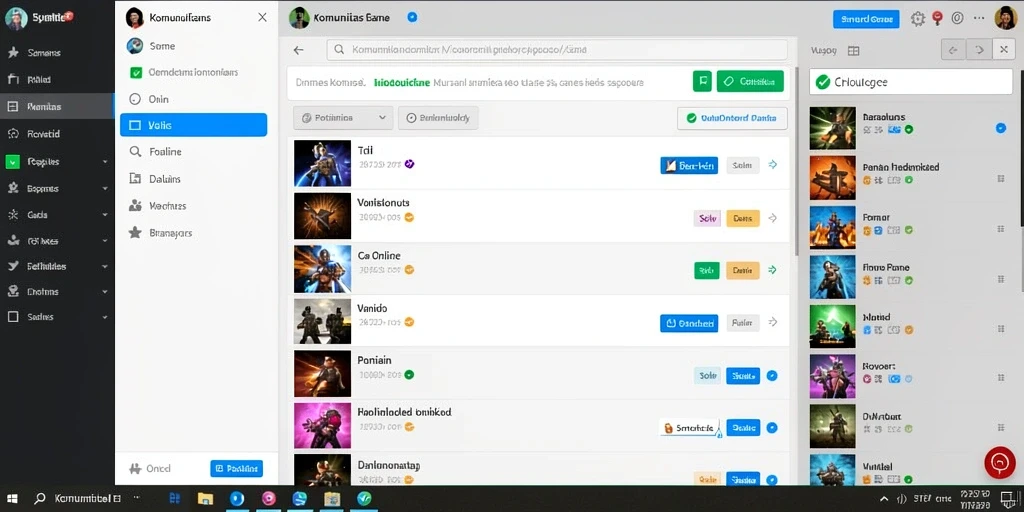Image resolution: width=1024 pixels, height=512 pixels.
Task: Click the search input field at top
Action: click(556, 50)
